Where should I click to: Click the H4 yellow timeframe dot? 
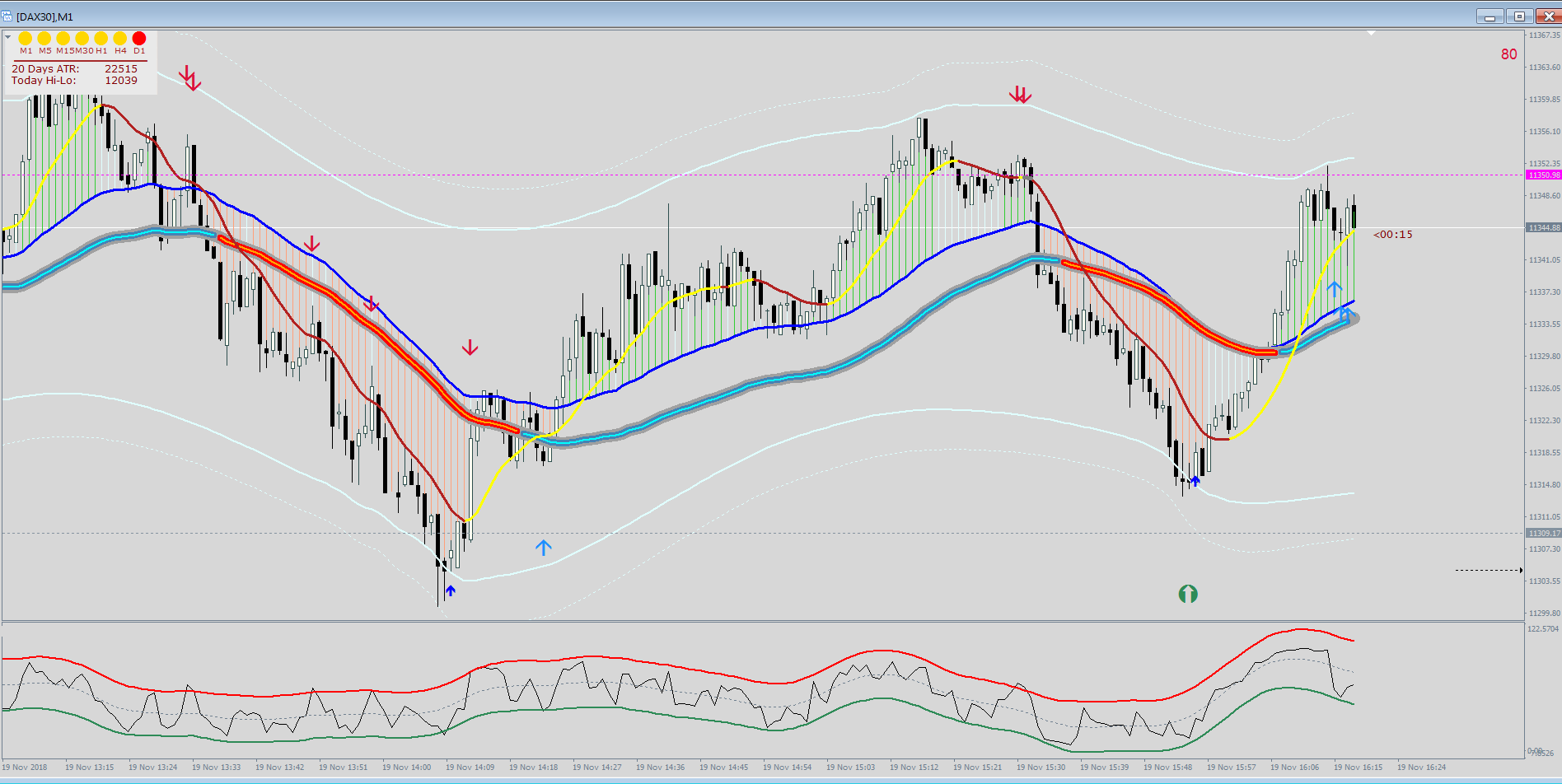(120, 38)
